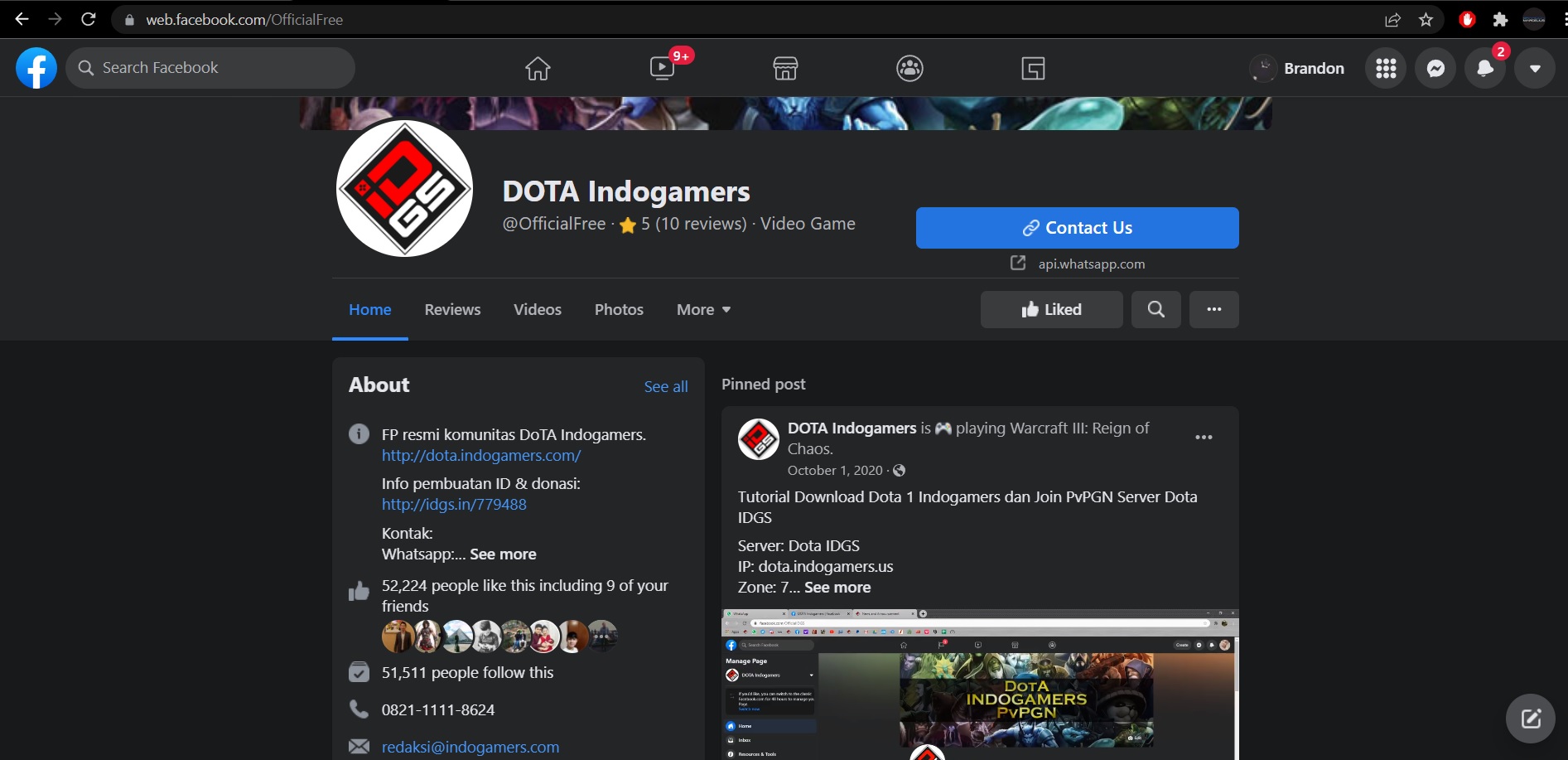Image resolution: width=1568 pixels, height=760 pixels.
Task: Switch to the Reviews tab
Action: (x=452, y=309)
